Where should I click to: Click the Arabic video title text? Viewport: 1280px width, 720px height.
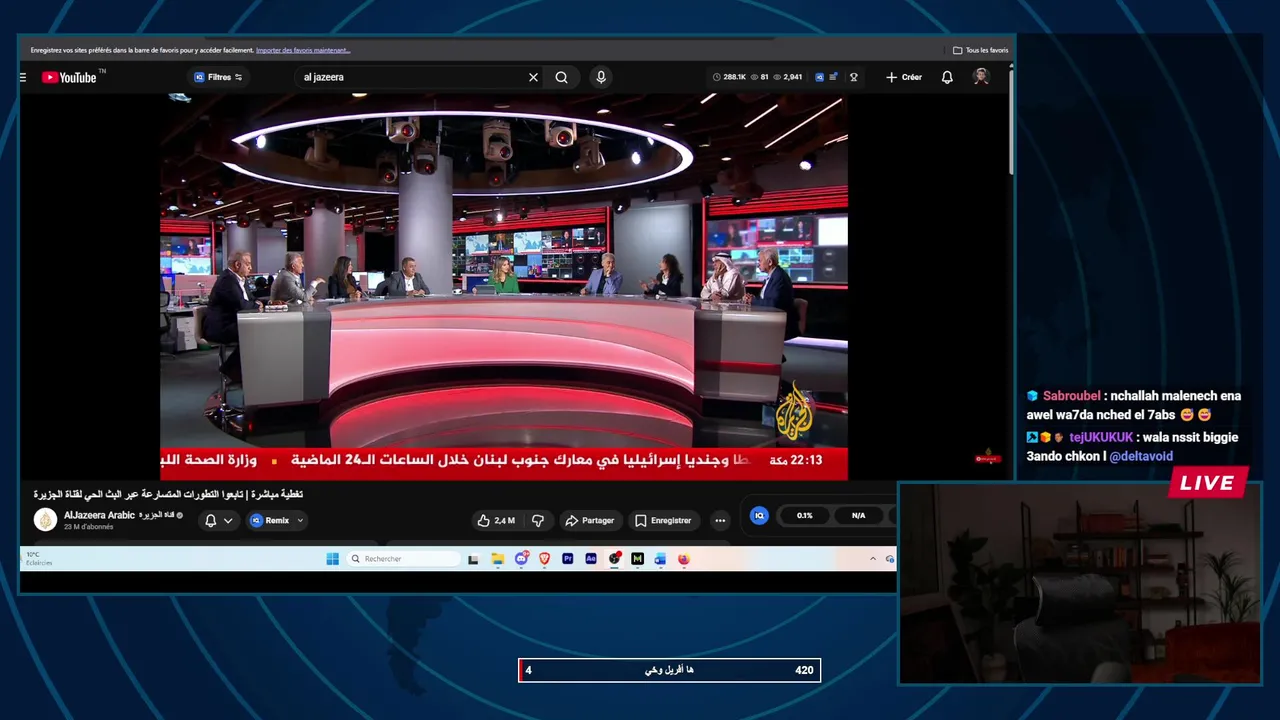click(168, 494)
